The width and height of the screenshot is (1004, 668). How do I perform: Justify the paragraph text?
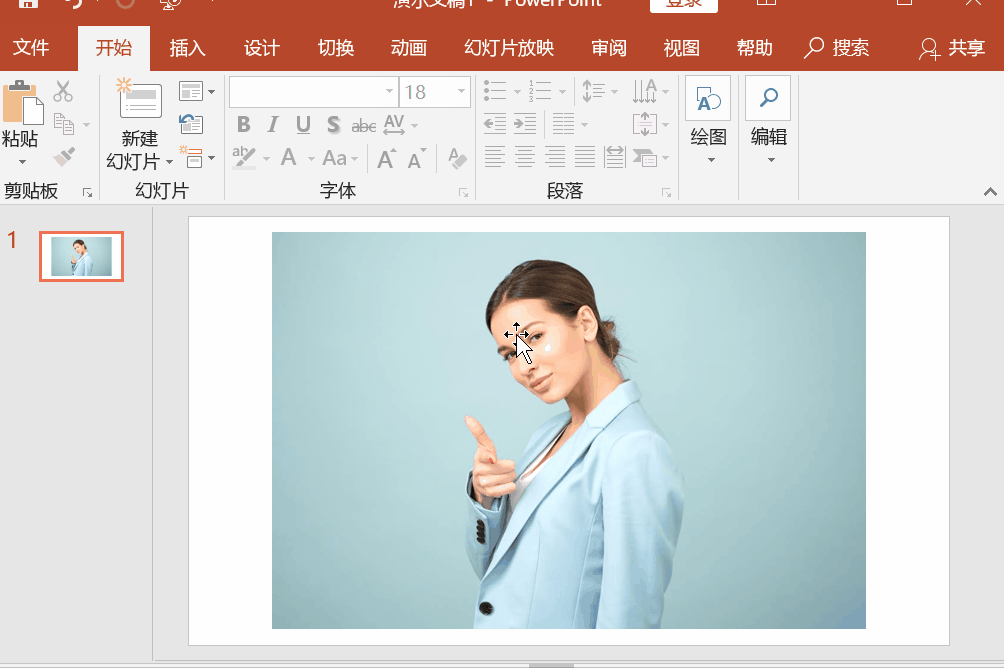(585, 156)
